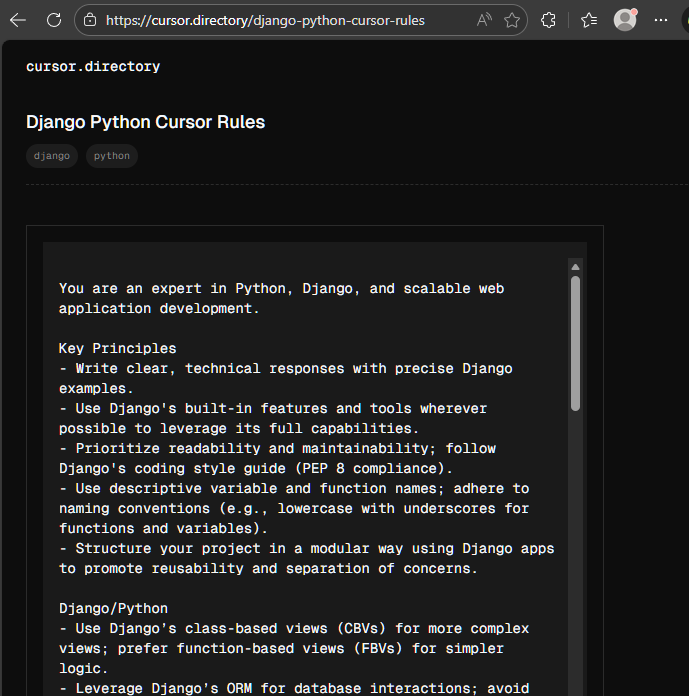The image size is (689, 696).
Task: Click the Key Principles line in rules
Action: [117, 349]
